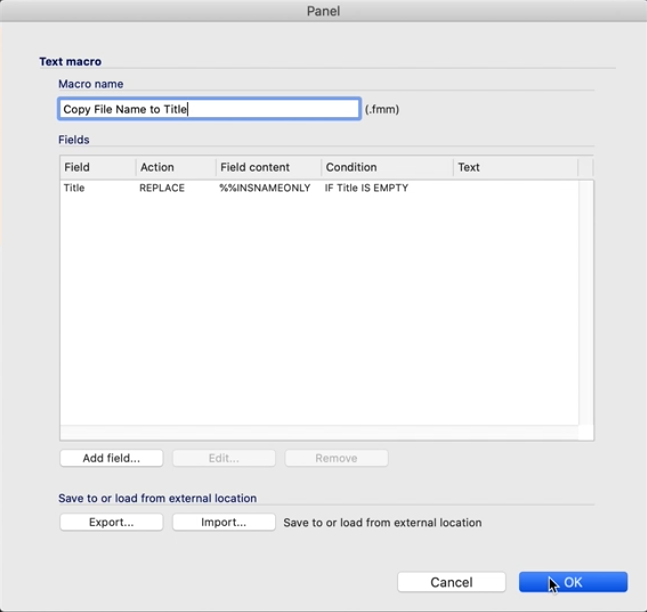The image size is (647, 612).
Task: Click the Edit... button
Action: point(223,458)
